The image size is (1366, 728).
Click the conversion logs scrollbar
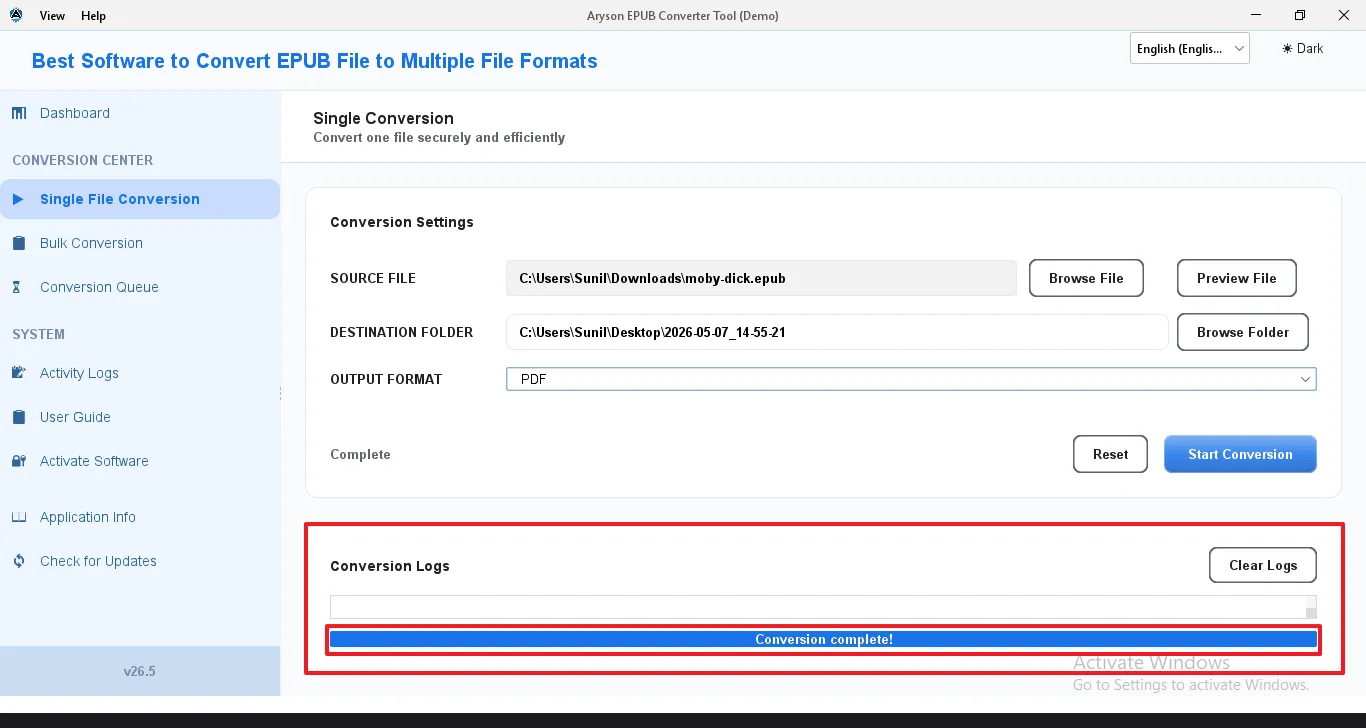[1311, 607]
